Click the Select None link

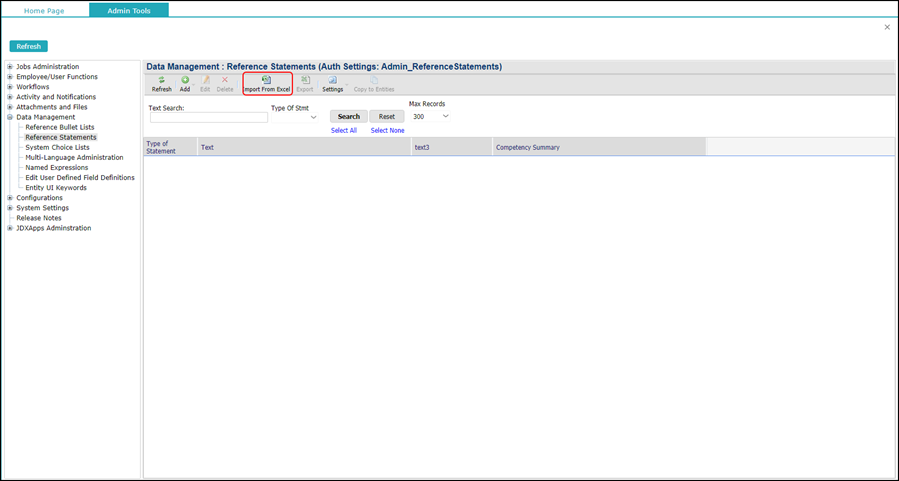coord(387,131)
